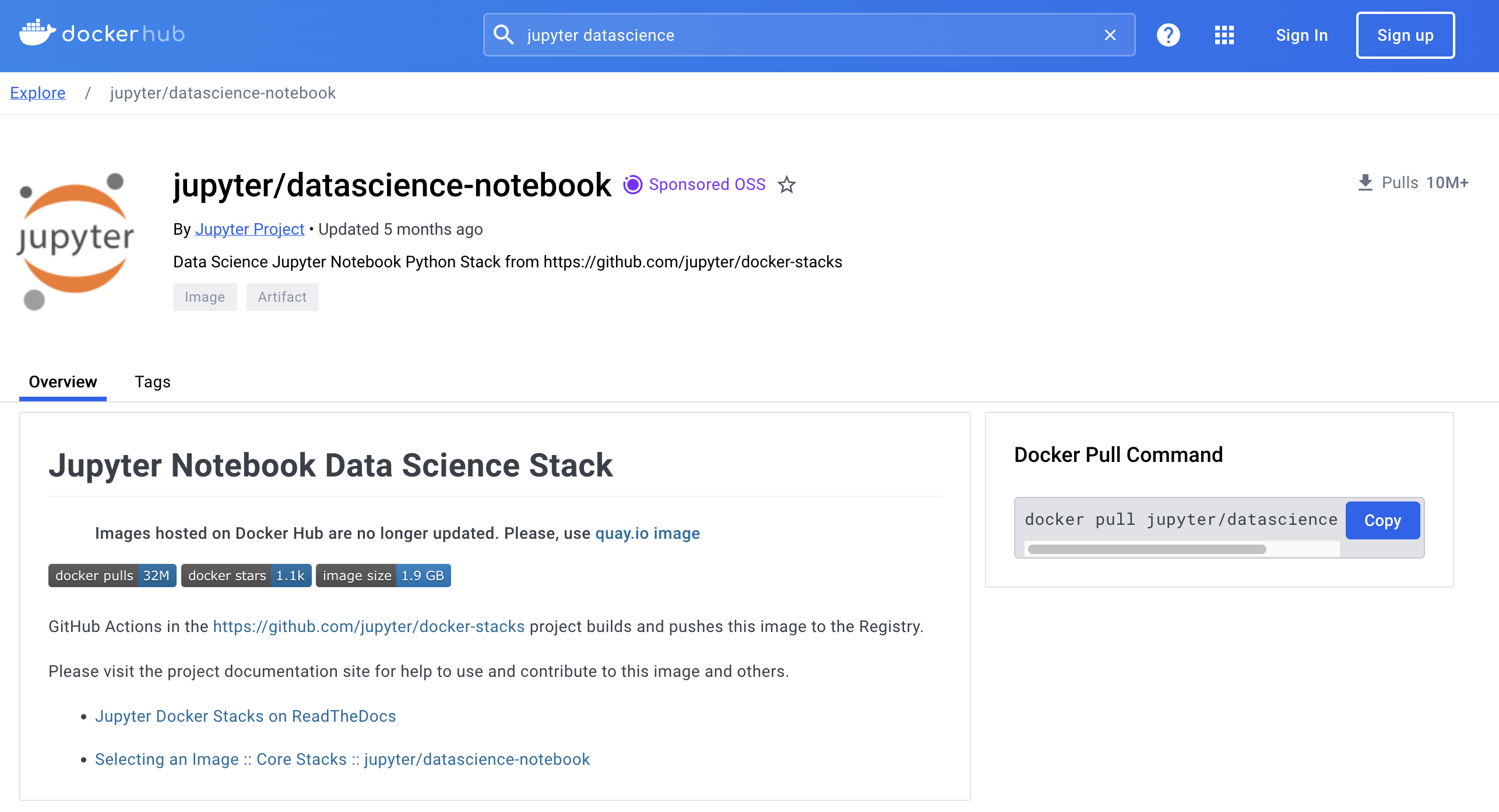Select the Image filter chip
Screen dimensions: 1499x812
[205, 296]
